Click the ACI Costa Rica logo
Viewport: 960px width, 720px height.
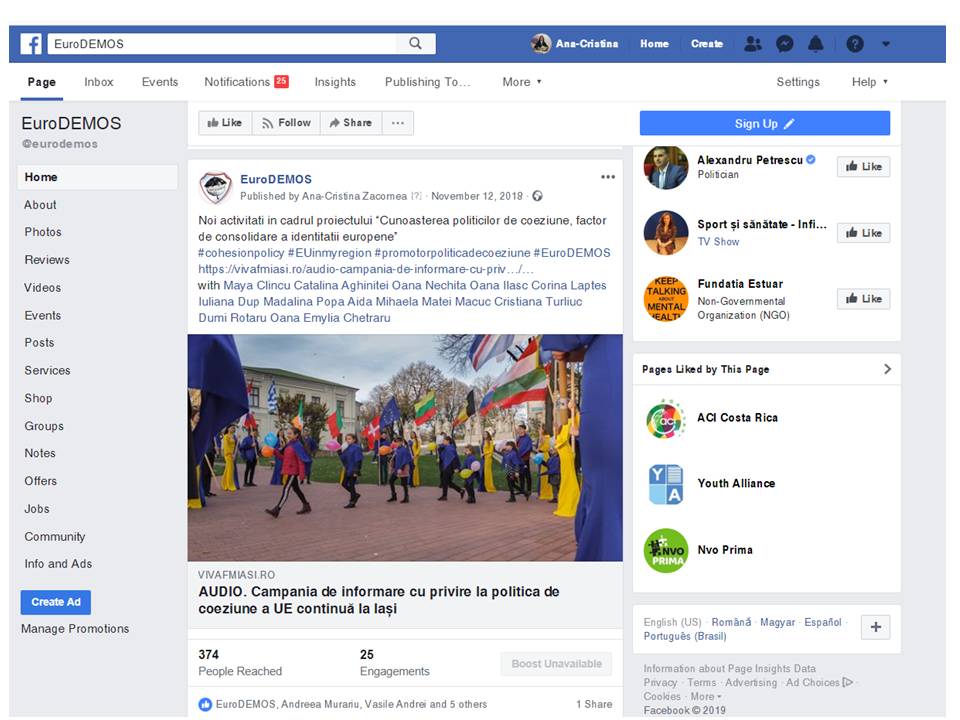(666, 420)
